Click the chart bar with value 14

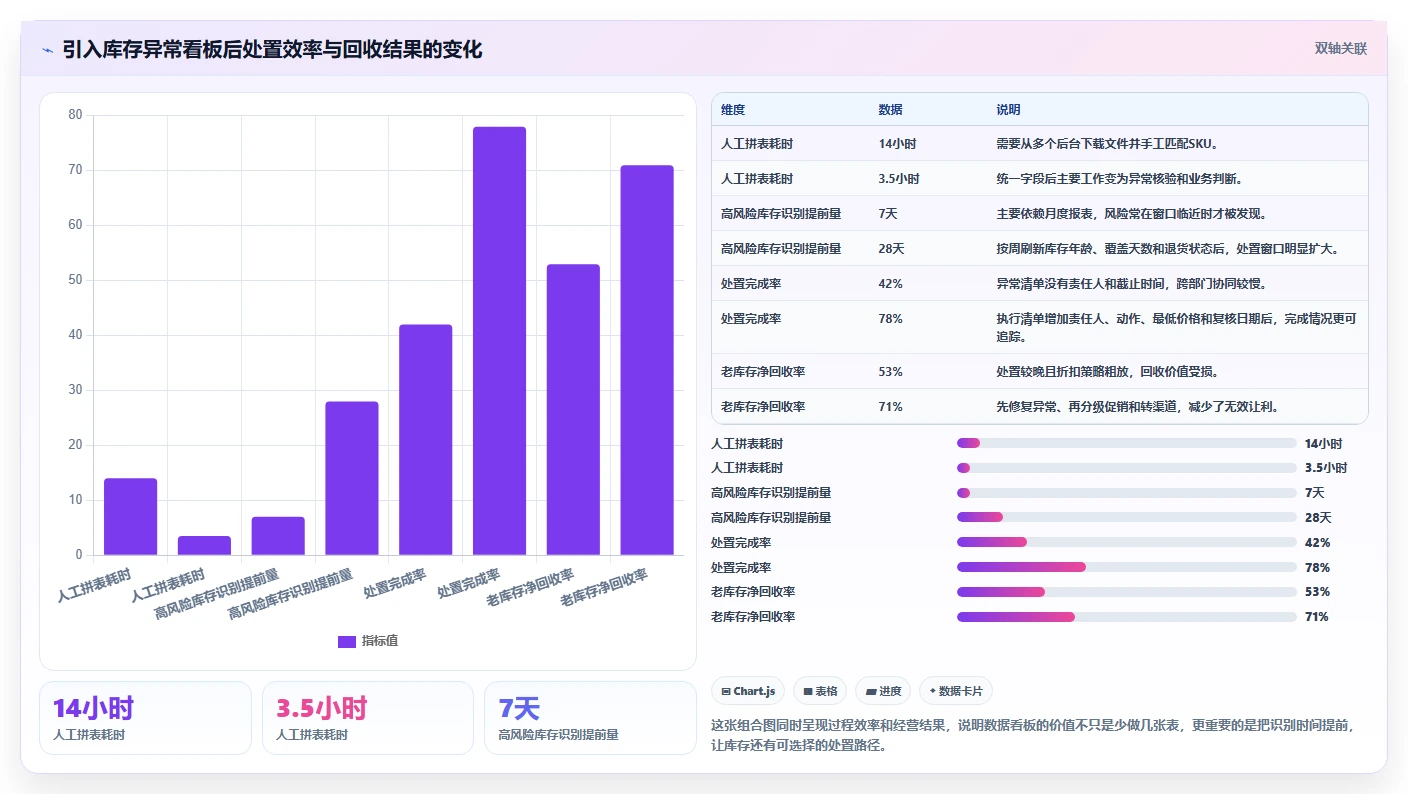(x=131, y=516)
